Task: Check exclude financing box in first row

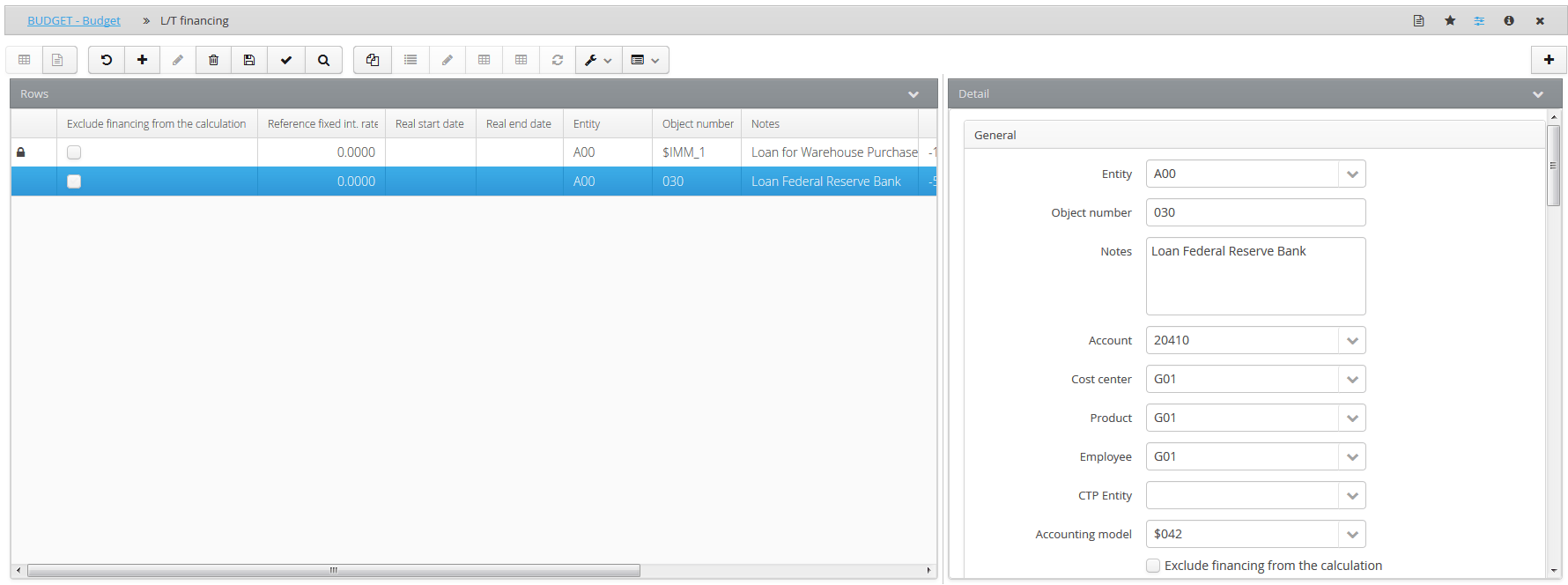Action: pyautogui.click(x=74, y=152)
